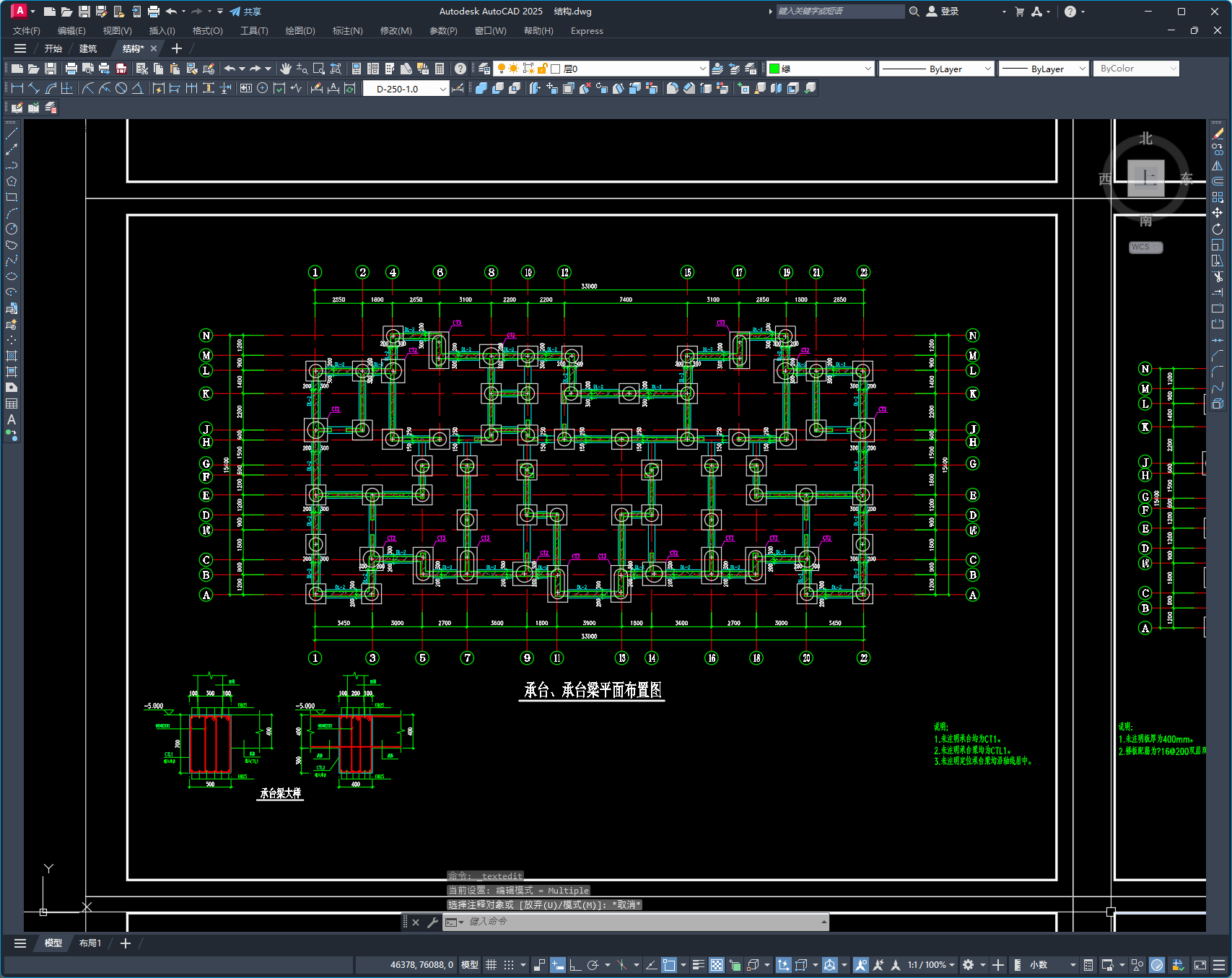Screen dimensions: 1232x978
Task: Toggle Dynamic Input in status bar
Action: point(558,965)
